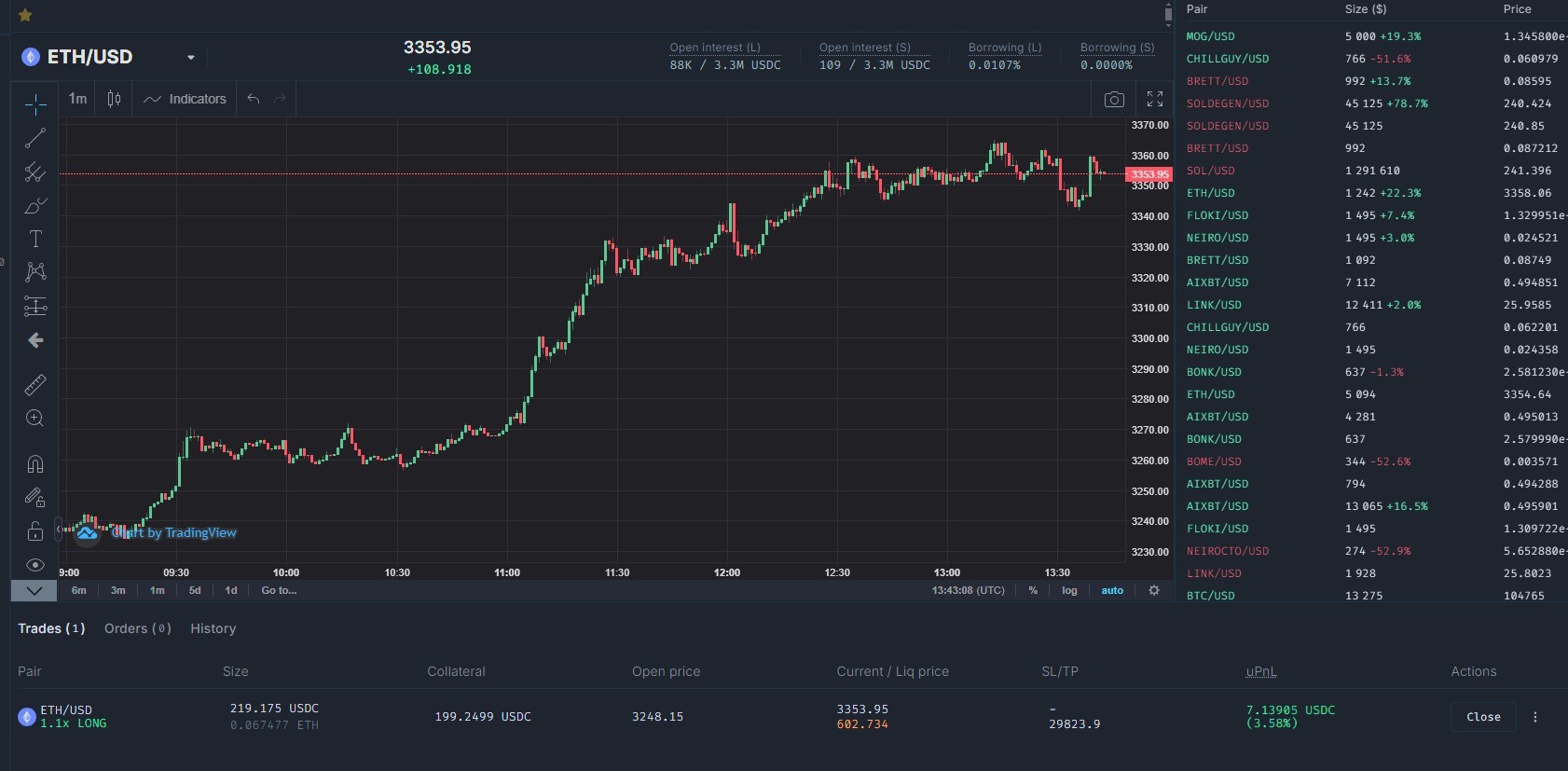Open the candle chart style selector
This screenshot has height=771, width=1568.
point(114,99)
